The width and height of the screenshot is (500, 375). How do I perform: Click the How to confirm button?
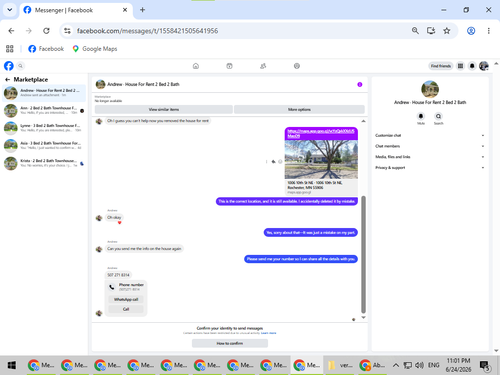(230, 343)
